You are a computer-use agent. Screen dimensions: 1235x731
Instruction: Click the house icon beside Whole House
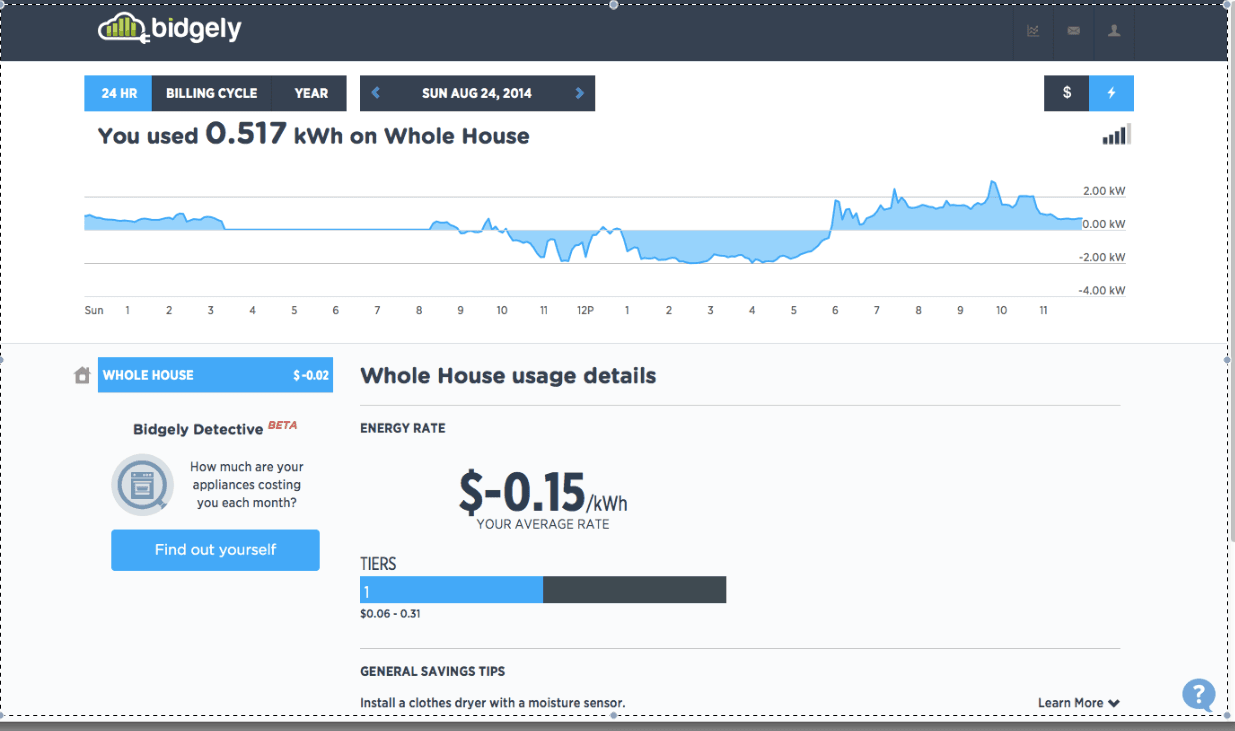click(x=83, y=375)
